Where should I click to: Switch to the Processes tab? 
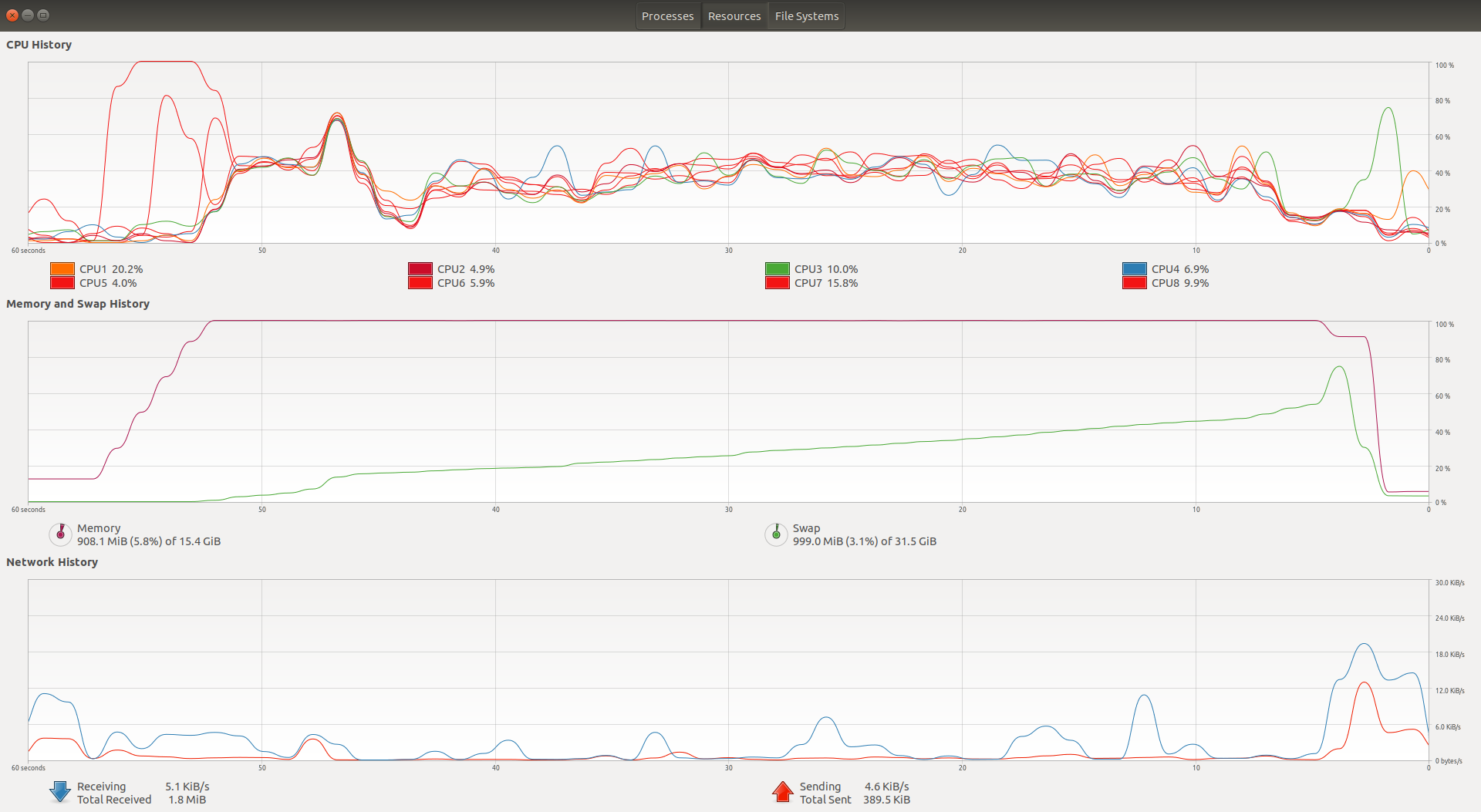(x=667, y=15)
